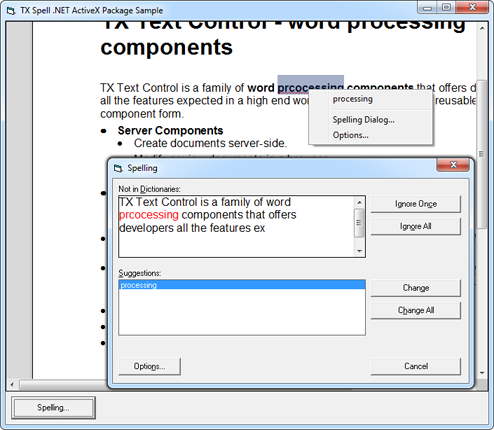Screen dimensions: 494x430
Task: Click the document's horizontal scrollbar left arrow
Action: click(12, 385)
